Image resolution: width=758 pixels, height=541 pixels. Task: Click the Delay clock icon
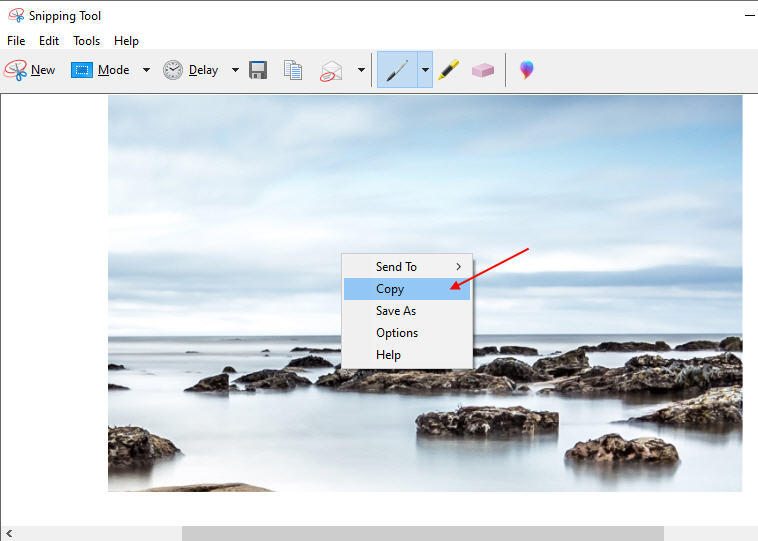[x=173, y=70]
